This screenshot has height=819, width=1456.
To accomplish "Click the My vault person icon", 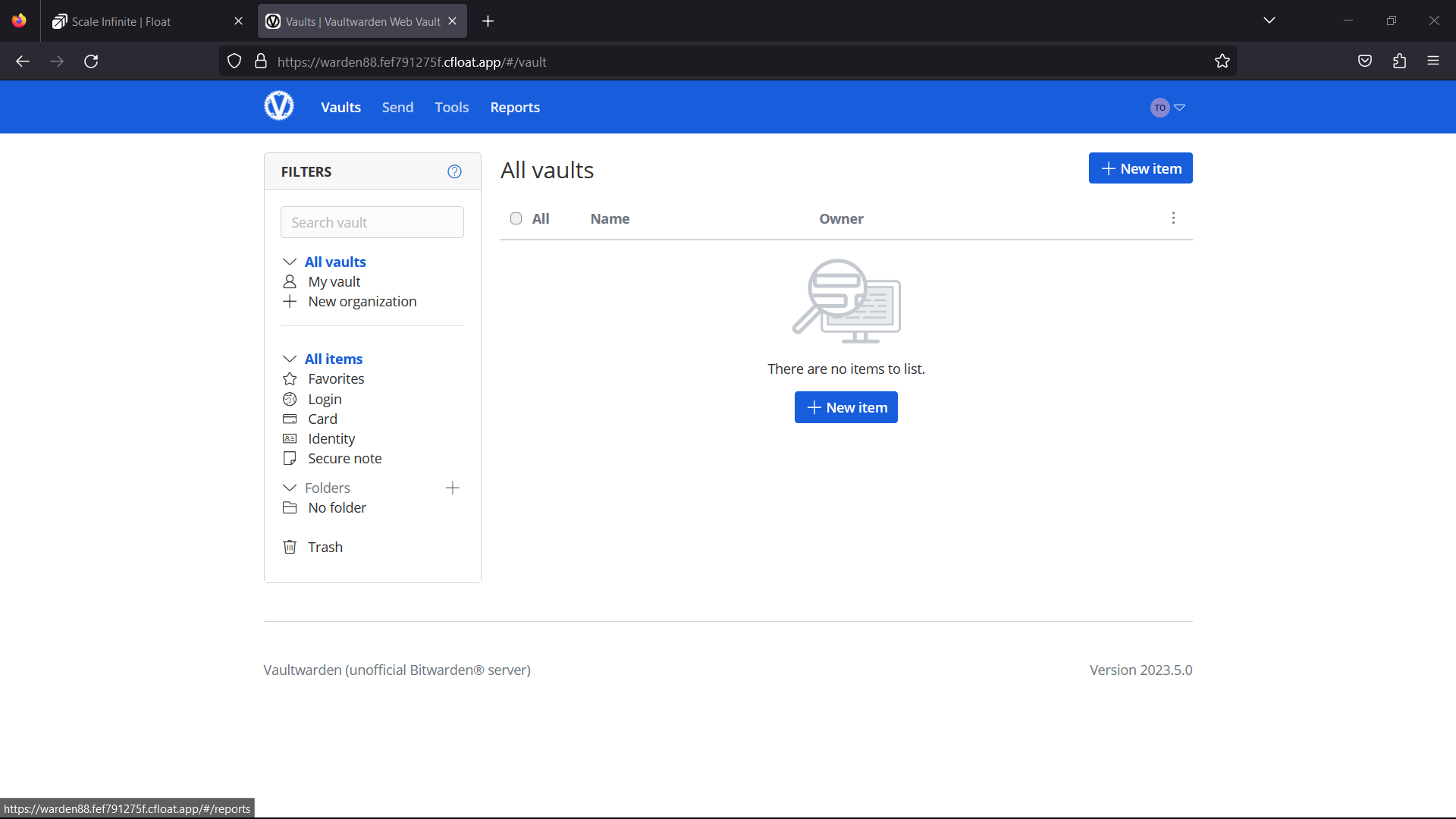I will tap(290, 281).
